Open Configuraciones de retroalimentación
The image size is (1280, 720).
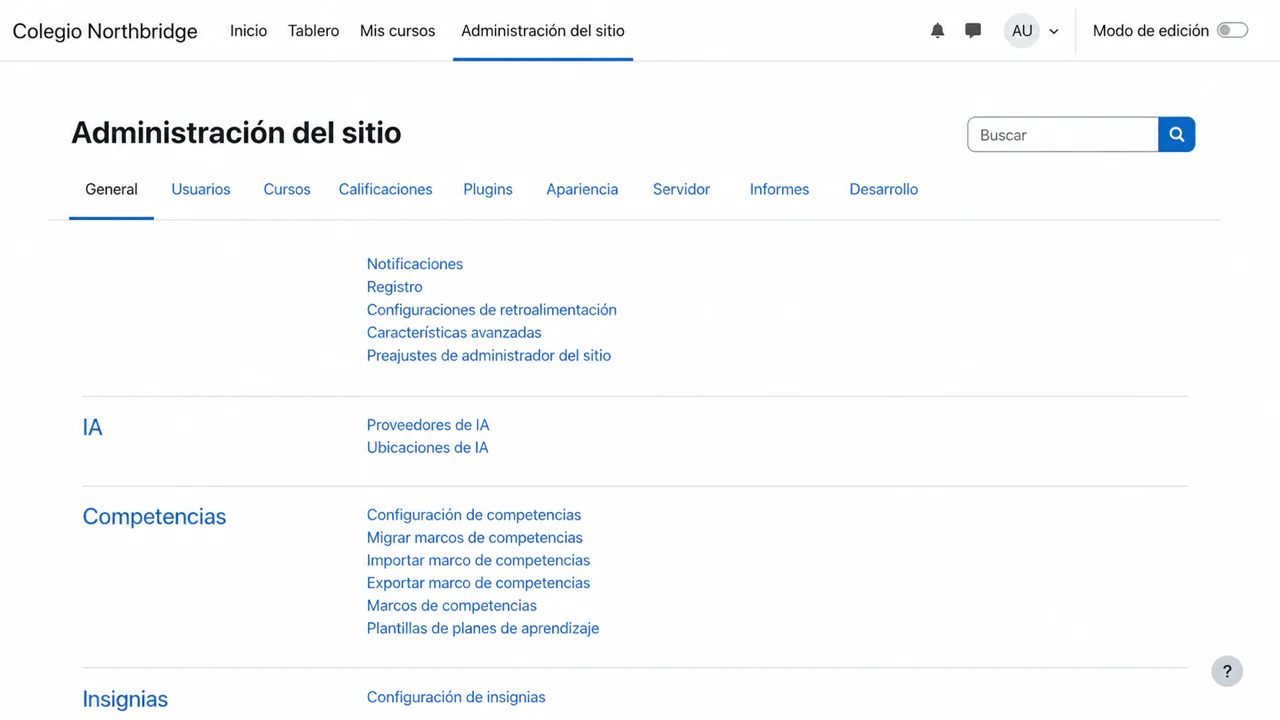[x=492, y=310]
